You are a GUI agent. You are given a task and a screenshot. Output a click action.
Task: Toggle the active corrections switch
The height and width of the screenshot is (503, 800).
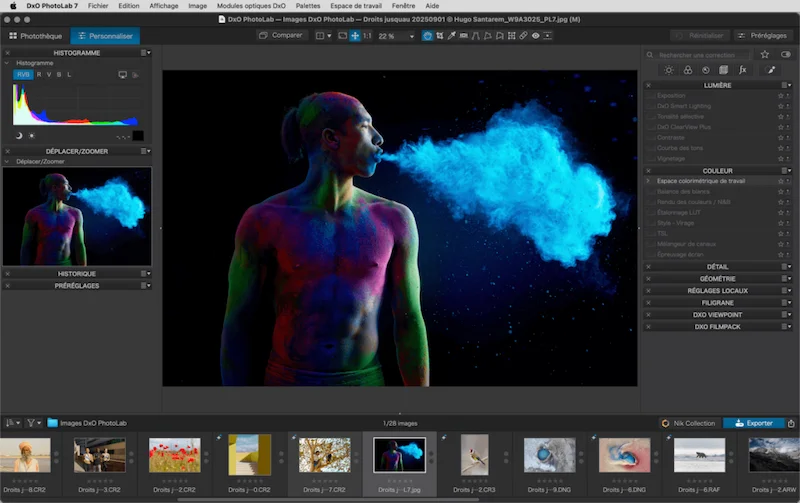pos(784,54)
